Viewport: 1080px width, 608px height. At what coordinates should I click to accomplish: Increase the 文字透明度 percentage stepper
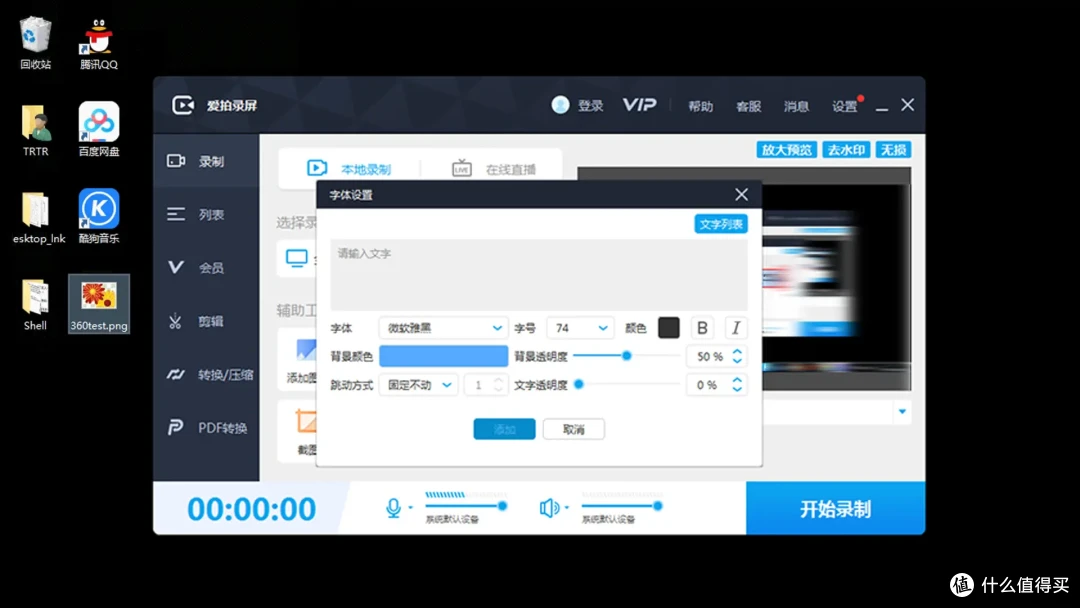(x=737, y=379)
